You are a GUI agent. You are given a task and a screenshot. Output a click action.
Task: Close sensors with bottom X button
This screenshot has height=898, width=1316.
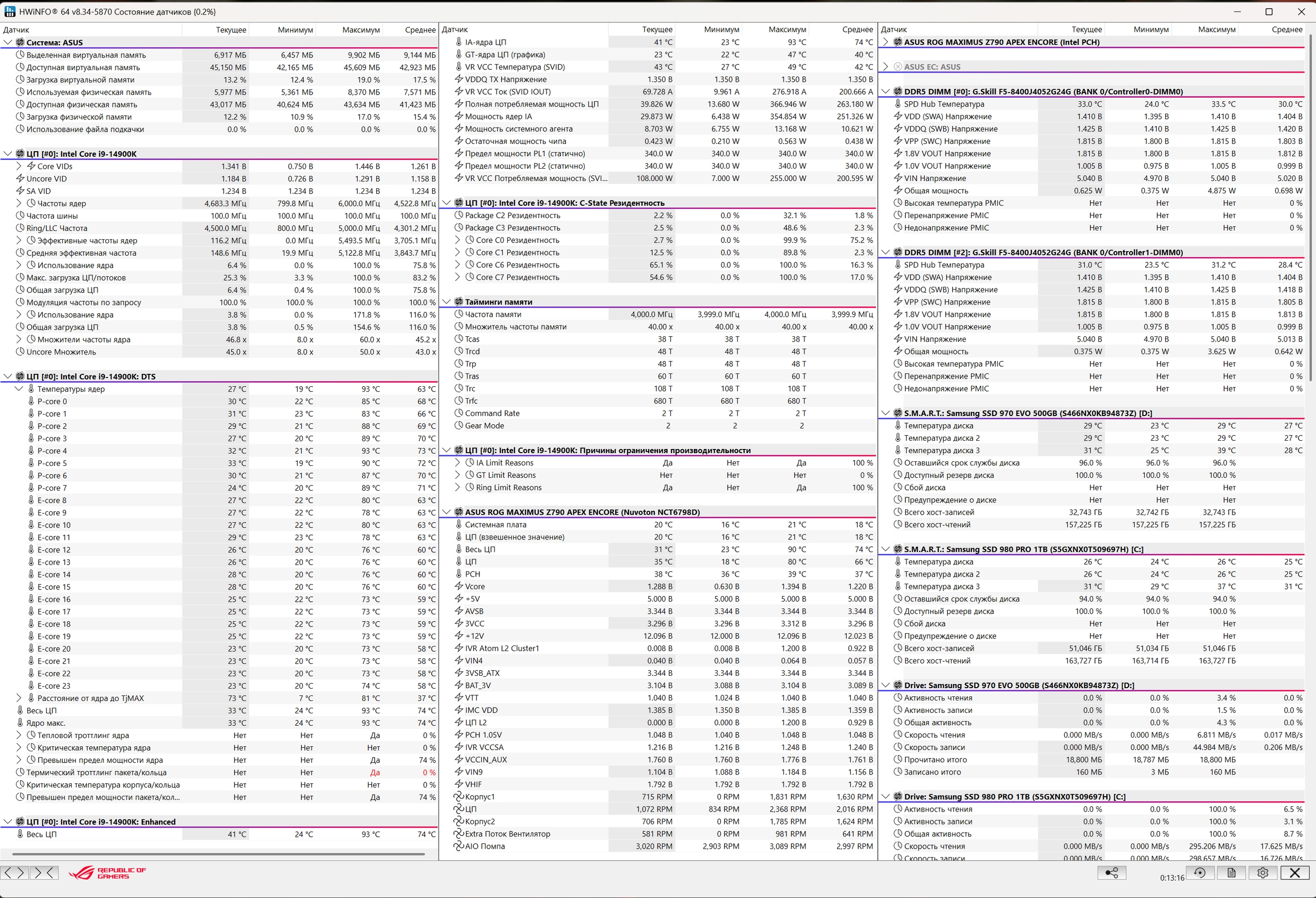pos(1294,873)
